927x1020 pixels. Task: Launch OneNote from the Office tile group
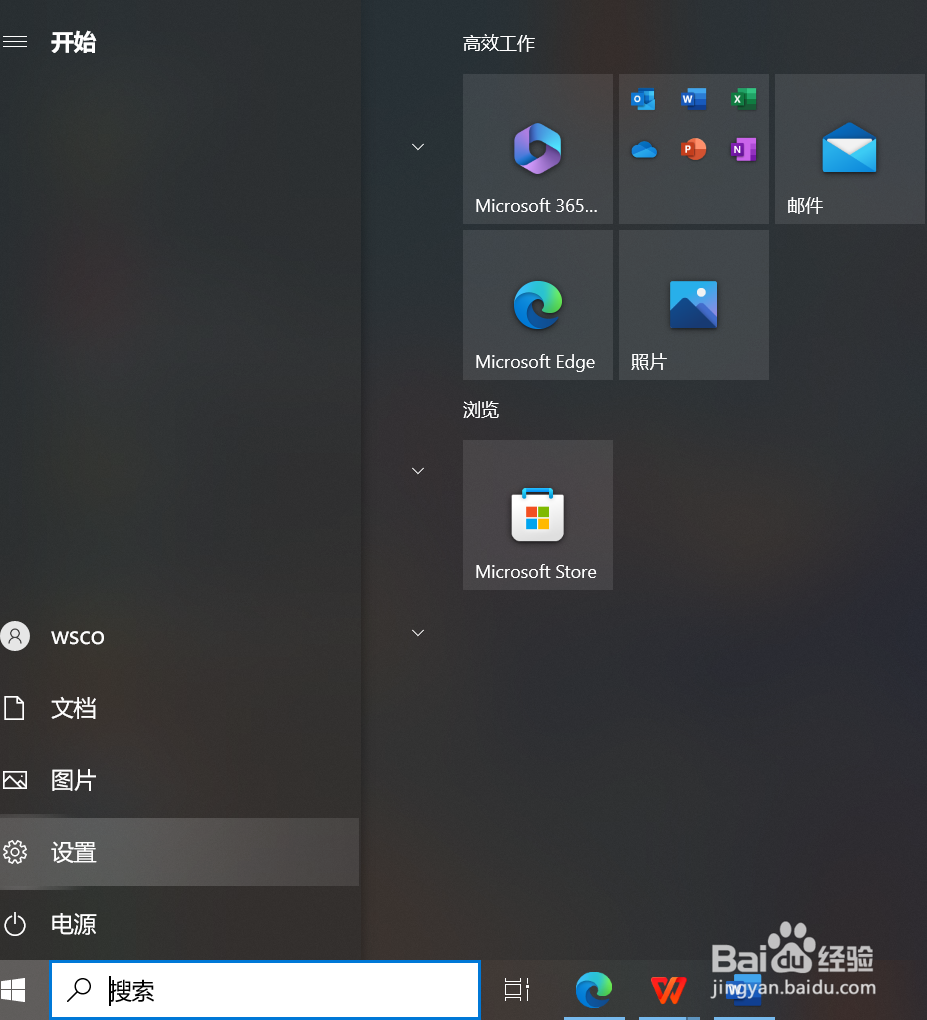click(x=744, y=150)
